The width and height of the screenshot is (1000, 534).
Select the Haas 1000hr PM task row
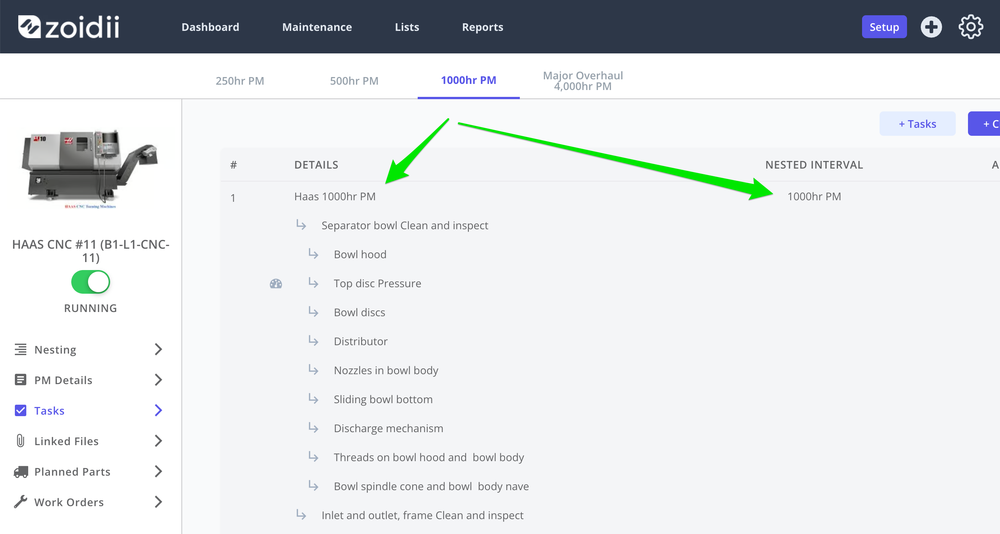click(x=335, y=197)
